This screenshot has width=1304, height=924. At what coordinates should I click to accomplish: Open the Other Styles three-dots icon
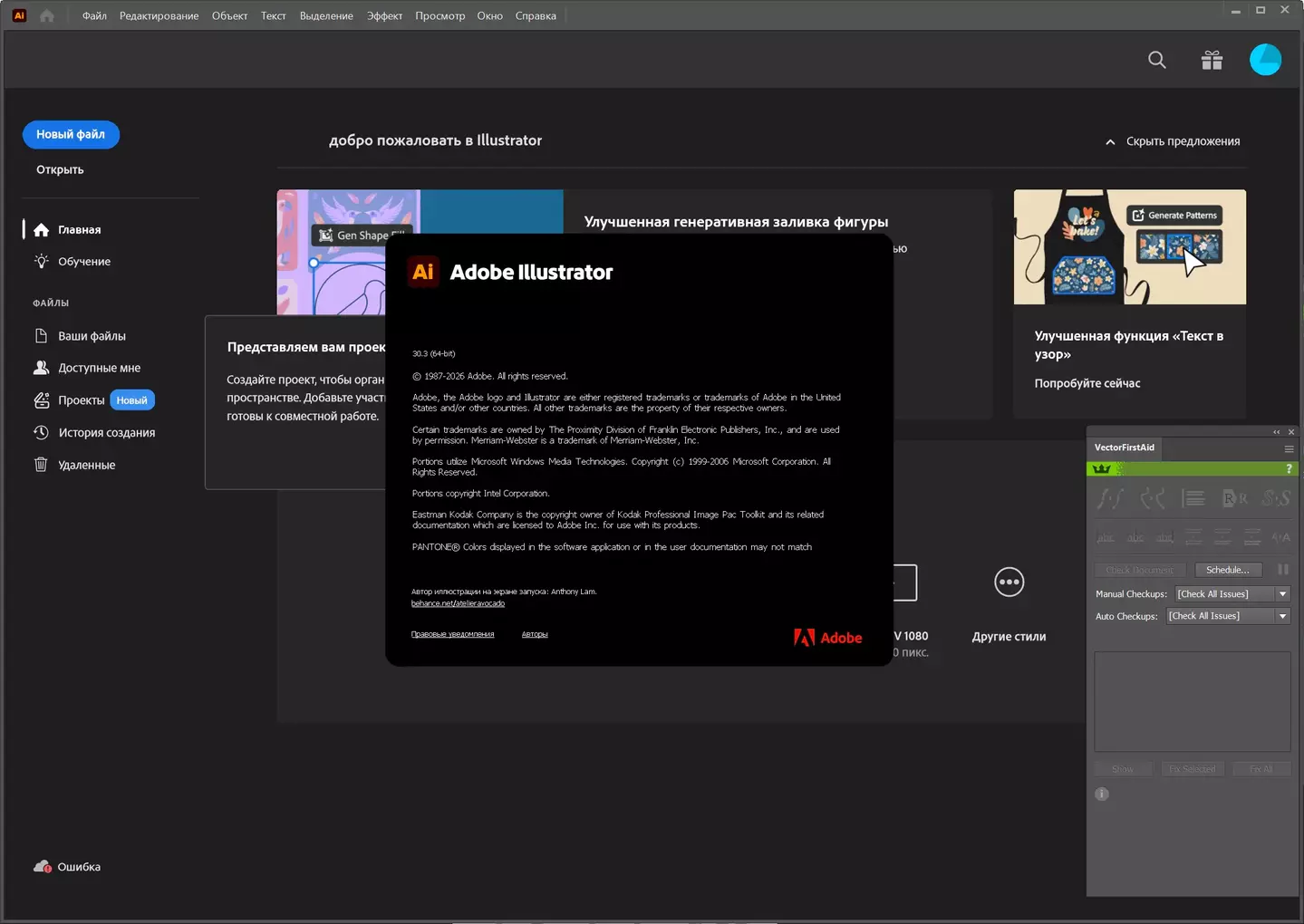[1009, 582]
